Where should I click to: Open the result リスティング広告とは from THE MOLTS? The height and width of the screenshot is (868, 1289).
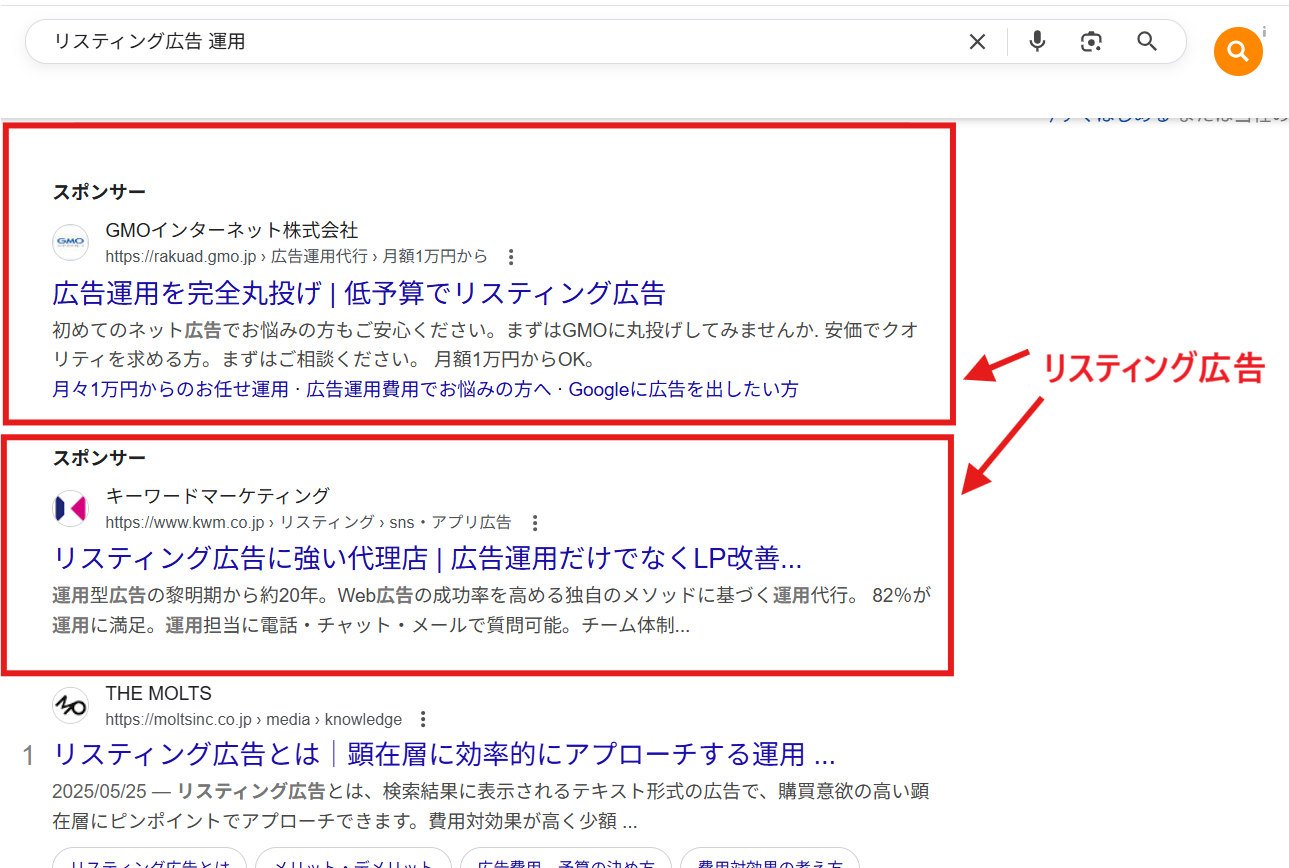click(443, 754)
